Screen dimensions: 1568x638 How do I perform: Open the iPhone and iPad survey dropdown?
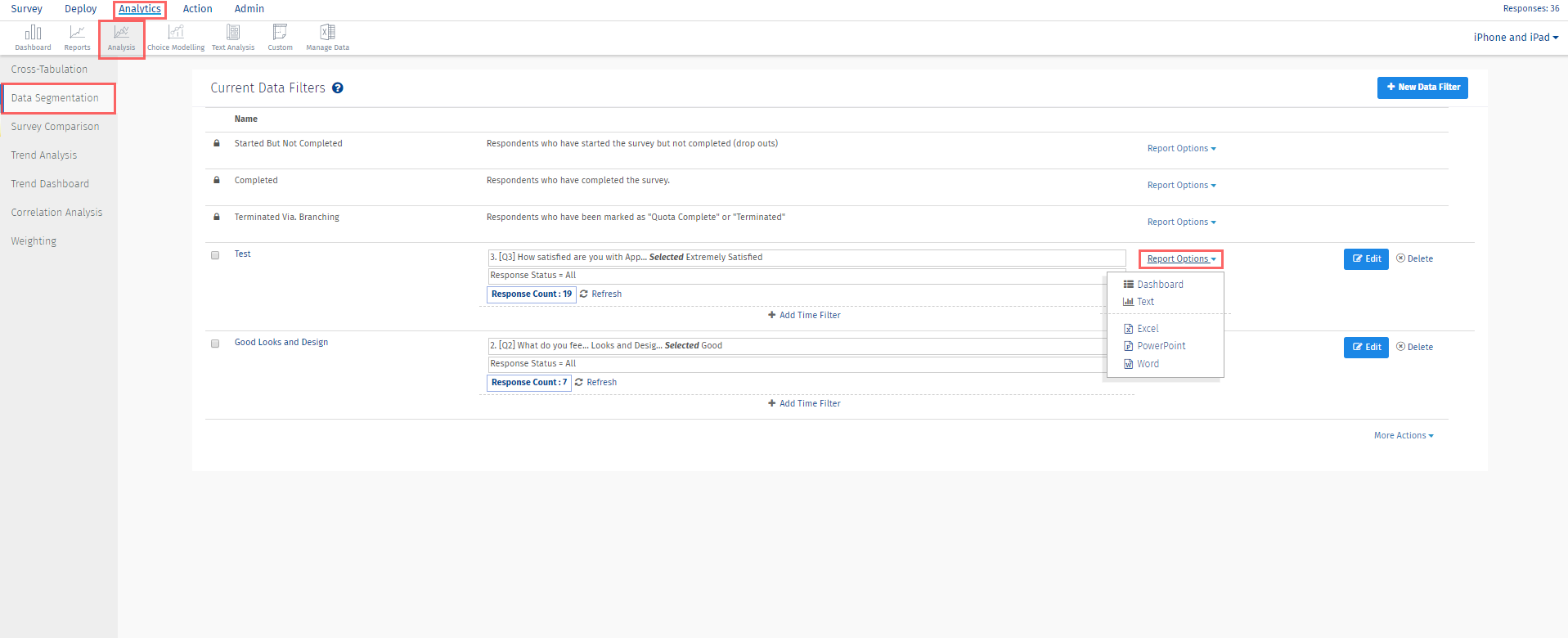[1516, 37]
